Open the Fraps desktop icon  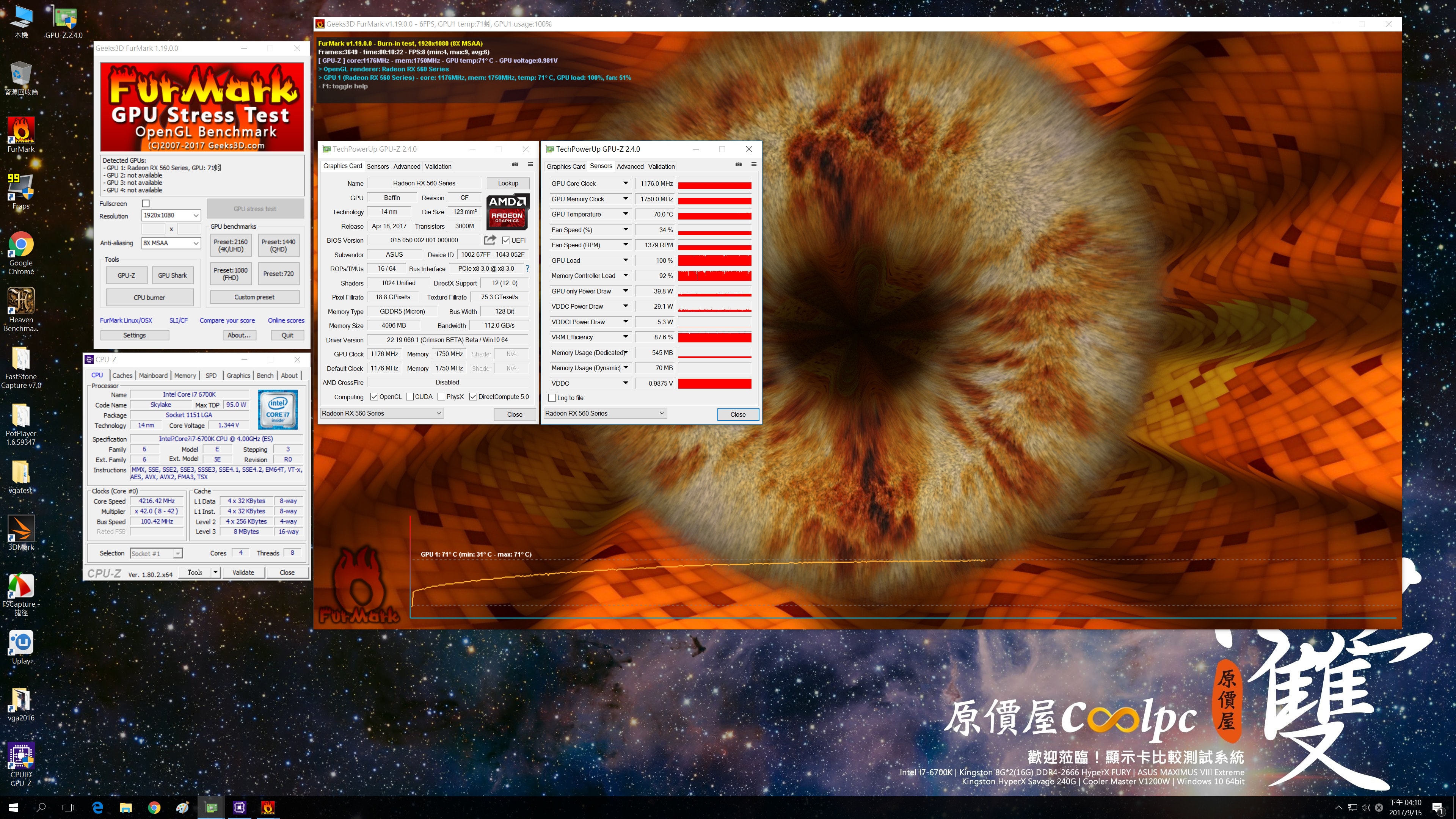pyautogui.click(x=21, y=191)
